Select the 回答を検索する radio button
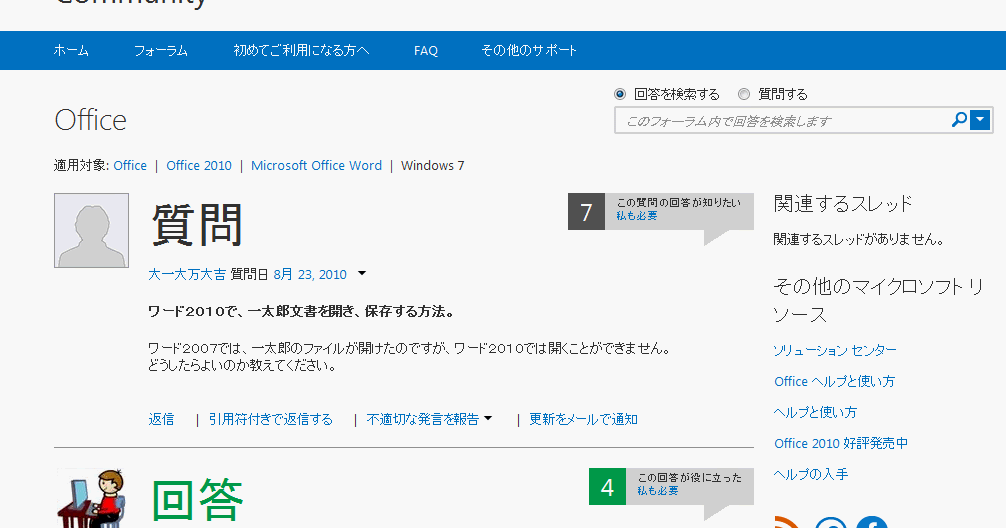 (620, 94)
